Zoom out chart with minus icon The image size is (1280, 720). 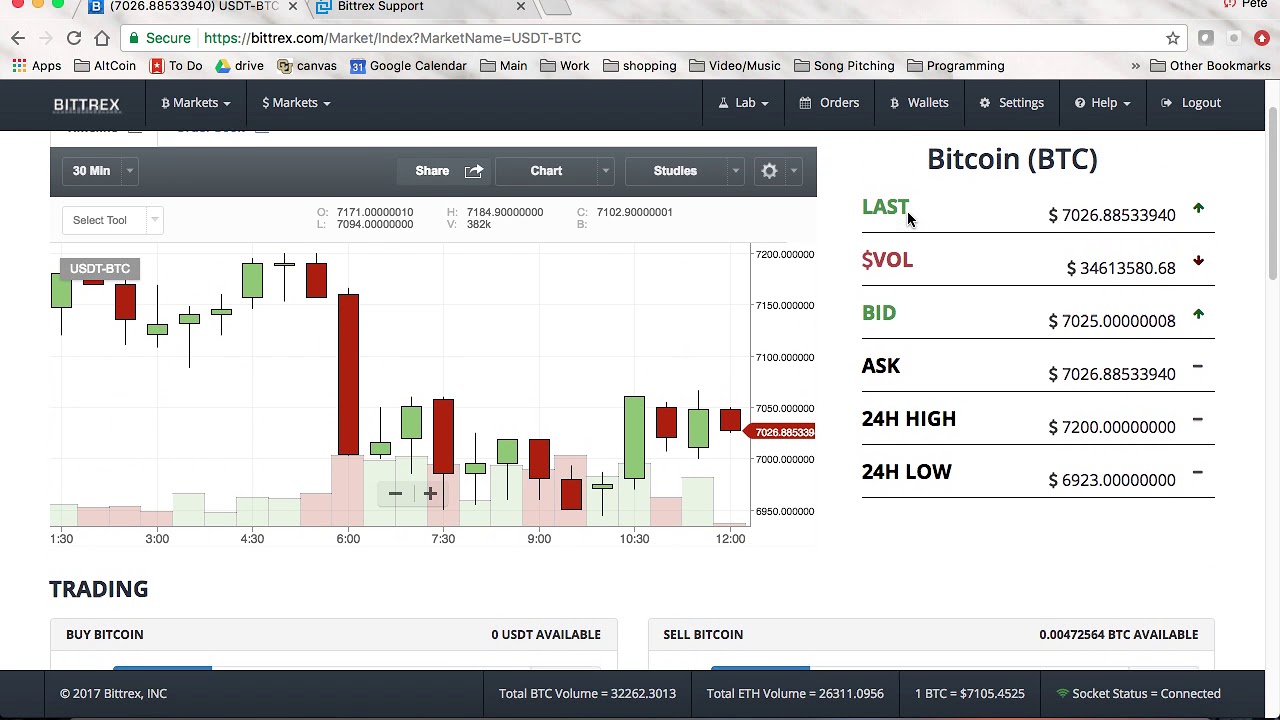click(396, 493)
